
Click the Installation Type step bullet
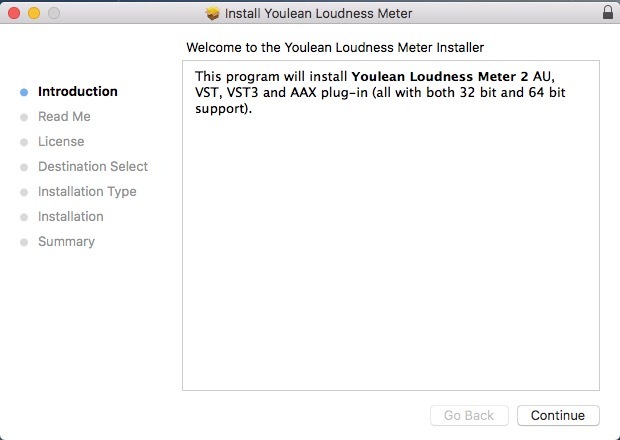point(24,192)
